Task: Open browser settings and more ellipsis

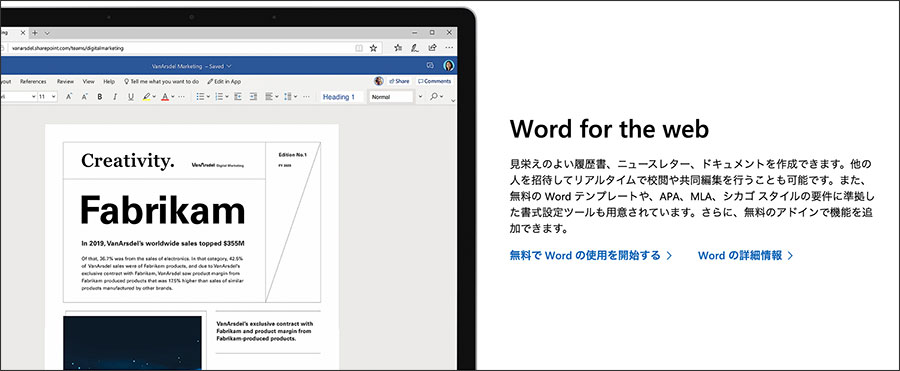Action: pyautogui.click(x=449, y=48)
